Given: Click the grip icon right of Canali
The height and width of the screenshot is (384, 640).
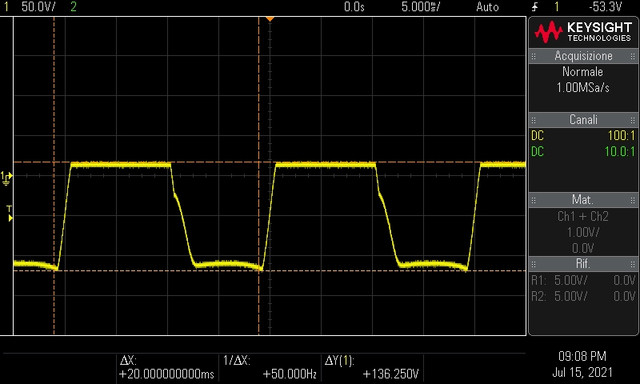Looking at the screenshot, I should [633, 120].
